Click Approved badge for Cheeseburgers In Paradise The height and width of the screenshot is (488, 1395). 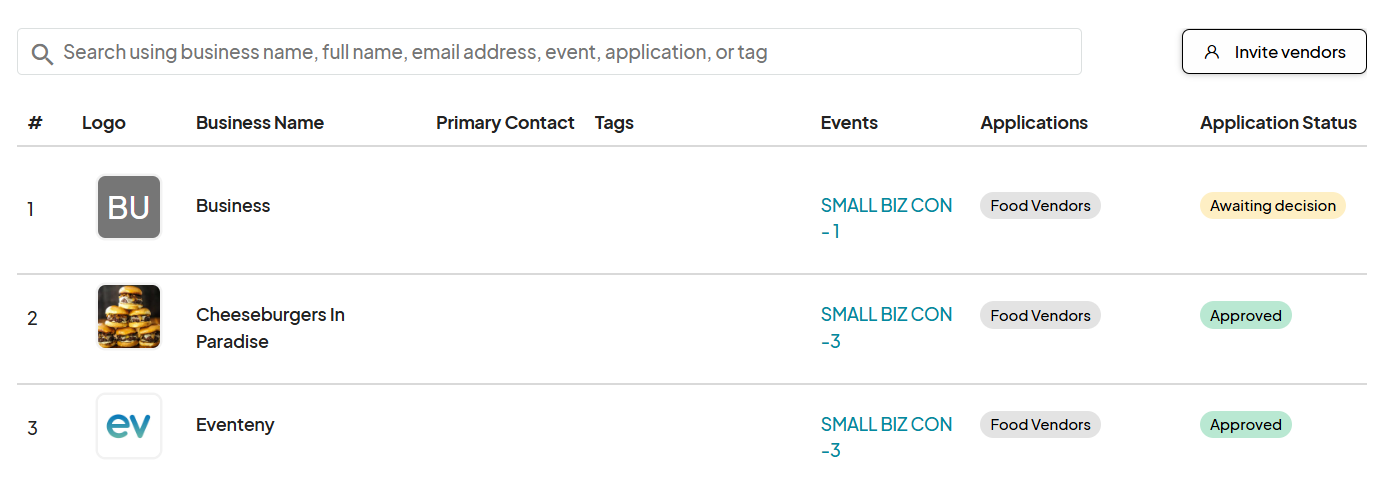pyautogui.click(x=1245, y=316)
